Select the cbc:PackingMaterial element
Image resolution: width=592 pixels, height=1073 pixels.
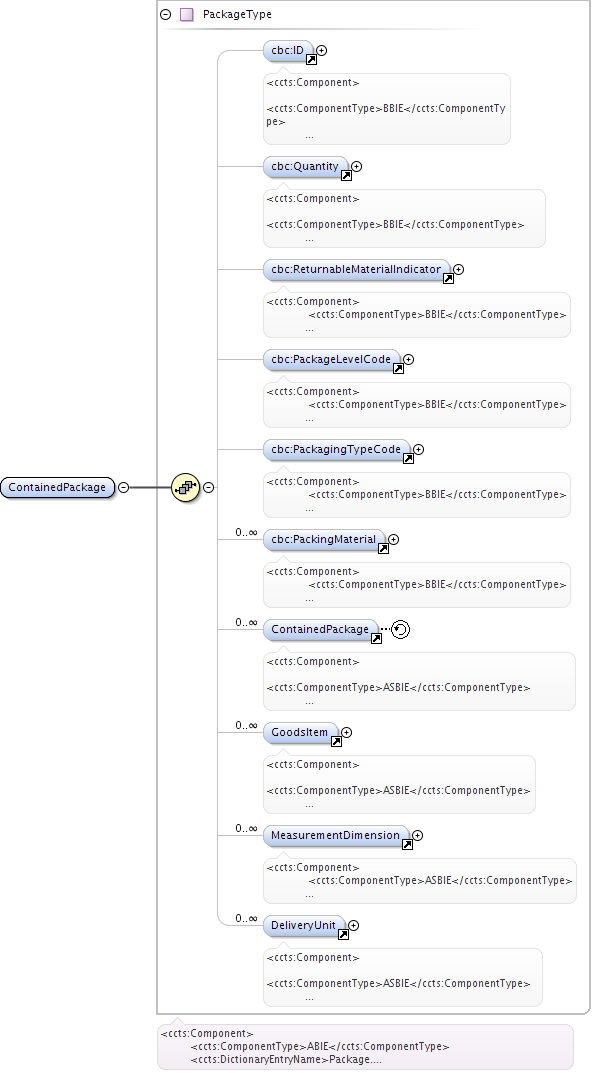click(324, 539)
